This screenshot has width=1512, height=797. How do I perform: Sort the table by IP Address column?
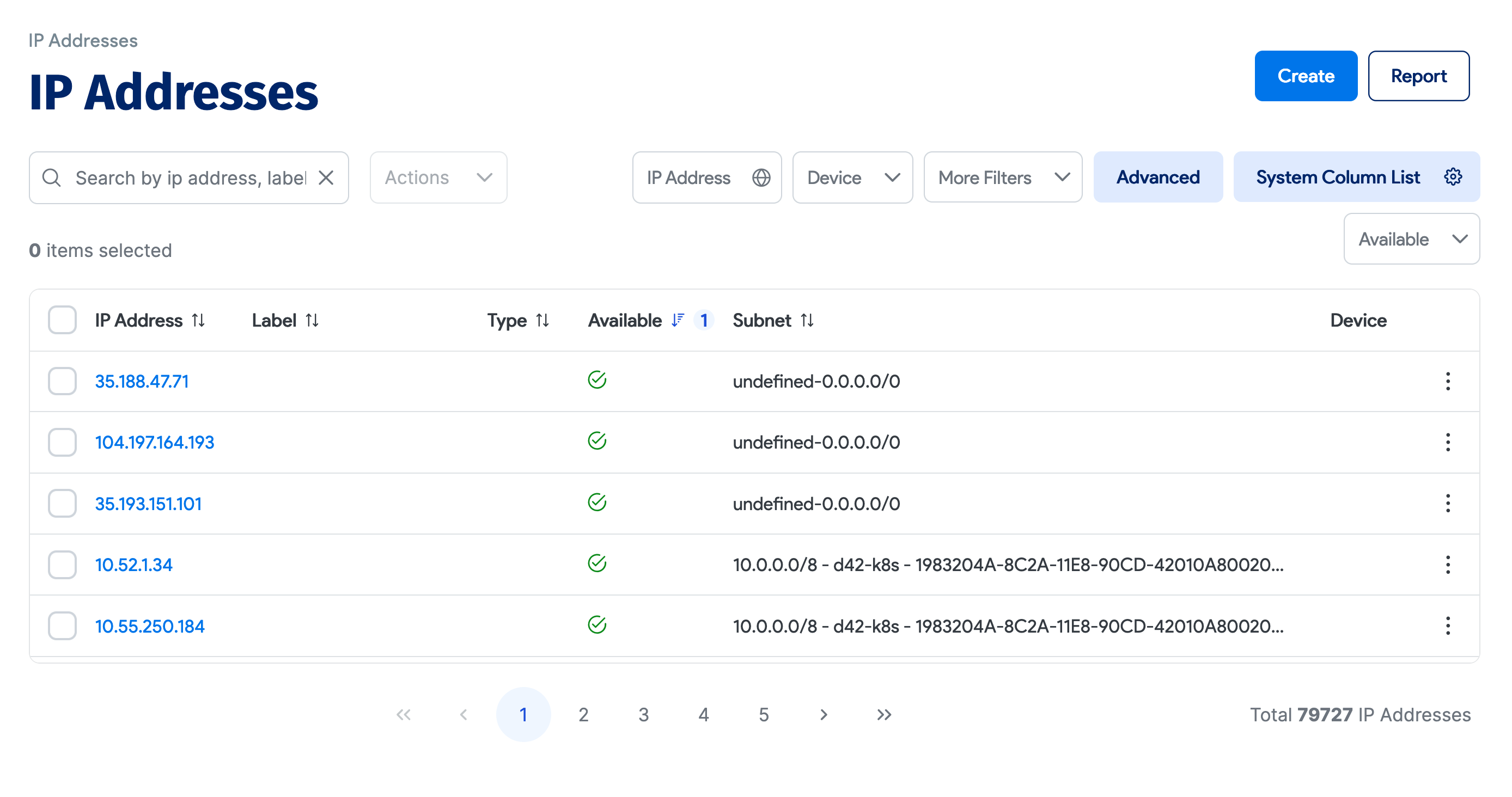point(198,320)
